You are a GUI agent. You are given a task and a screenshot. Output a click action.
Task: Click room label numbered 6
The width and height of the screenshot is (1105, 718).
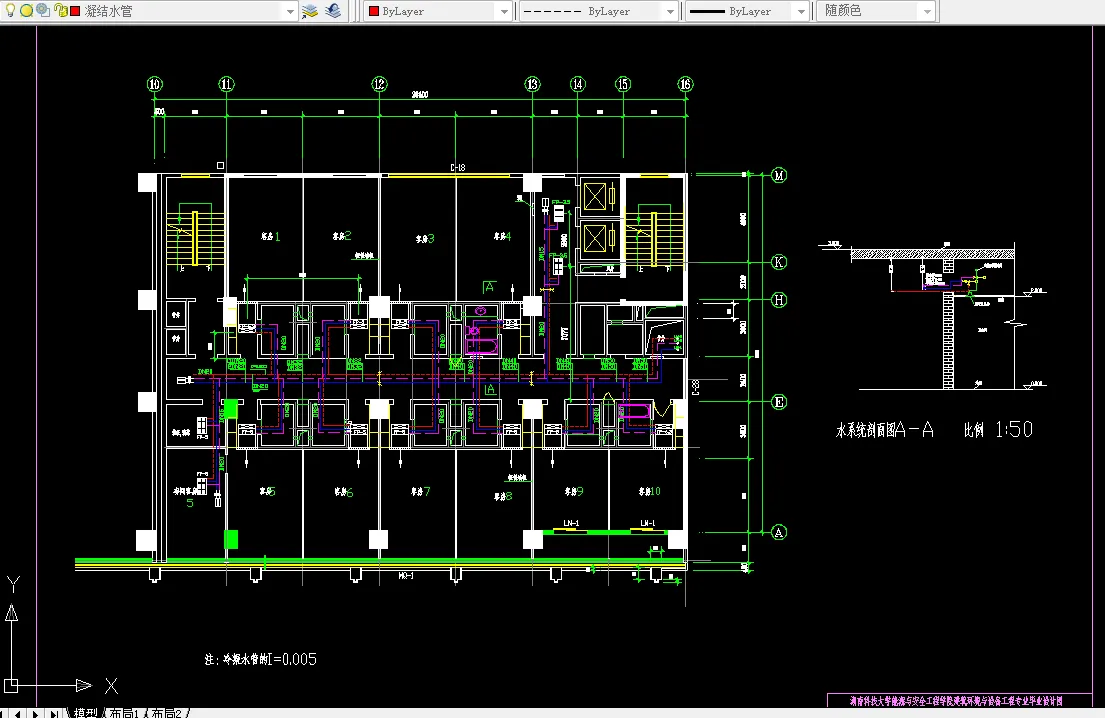344,493
